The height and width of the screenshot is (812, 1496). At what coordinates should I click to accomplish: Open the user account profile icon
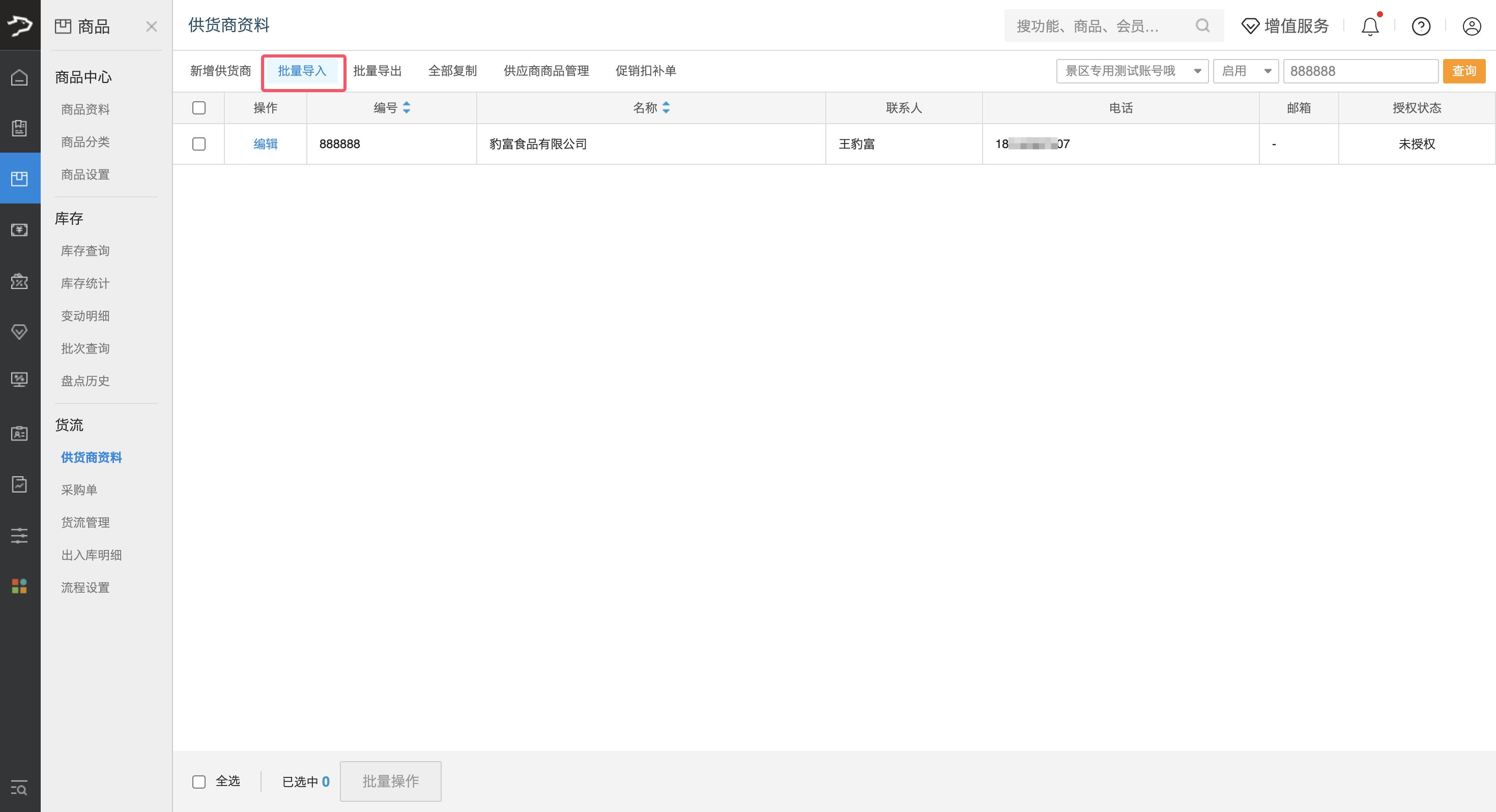tap(1471, 26)
